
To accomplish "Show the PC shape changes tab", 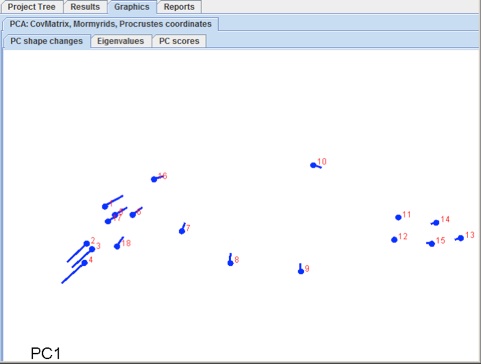I will tap(46, 41).
